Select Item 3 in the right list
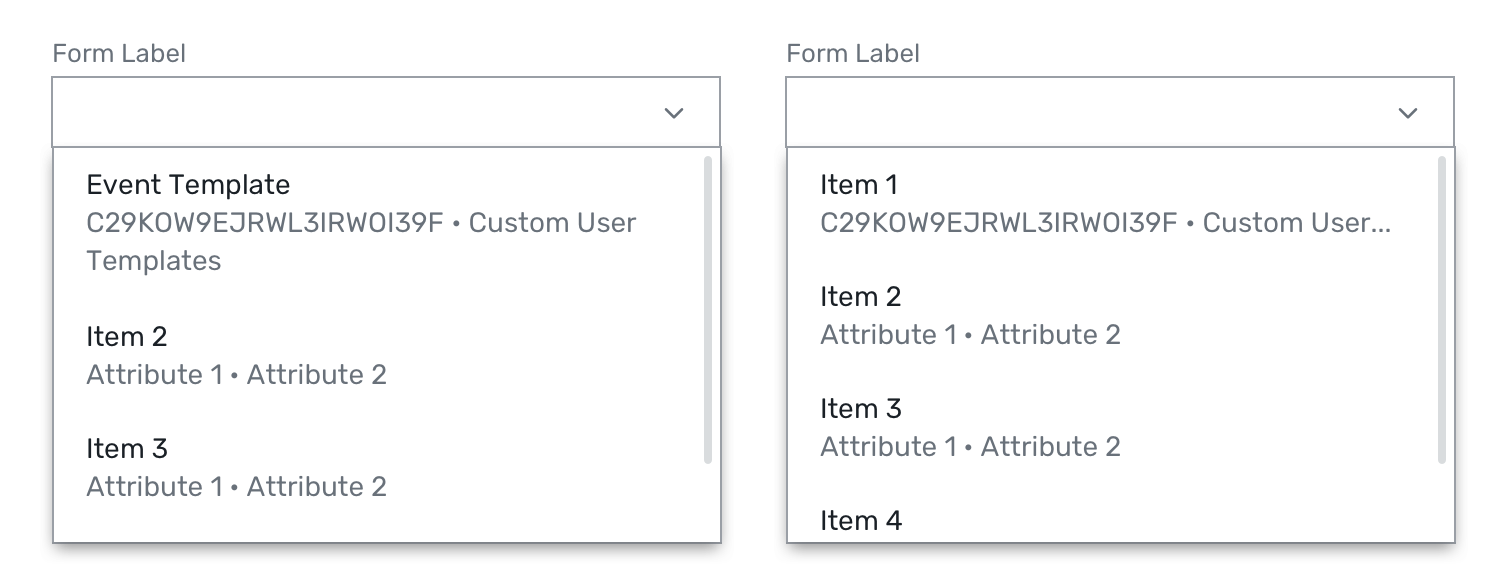1508x582 pixels. 1112,427
